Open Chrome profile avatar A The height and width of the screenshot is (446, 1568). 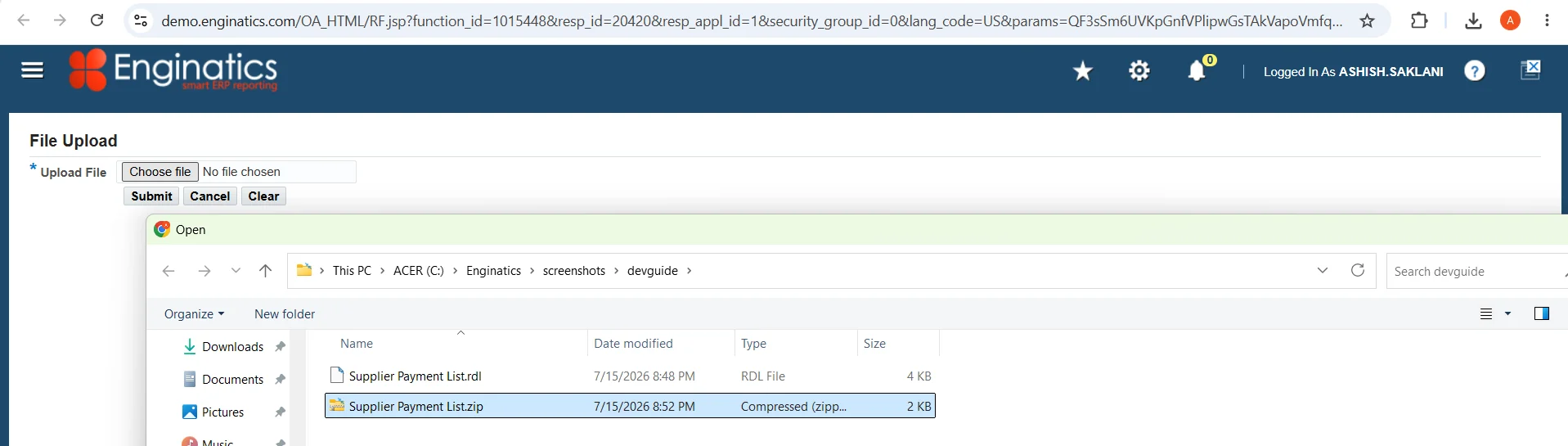[x=1510, y=20]
